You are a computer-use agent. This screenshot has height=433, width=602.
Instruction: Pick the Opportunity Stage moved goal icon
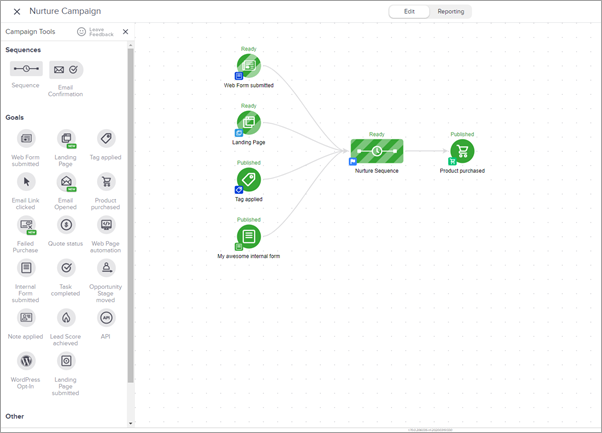click(106, 268)
